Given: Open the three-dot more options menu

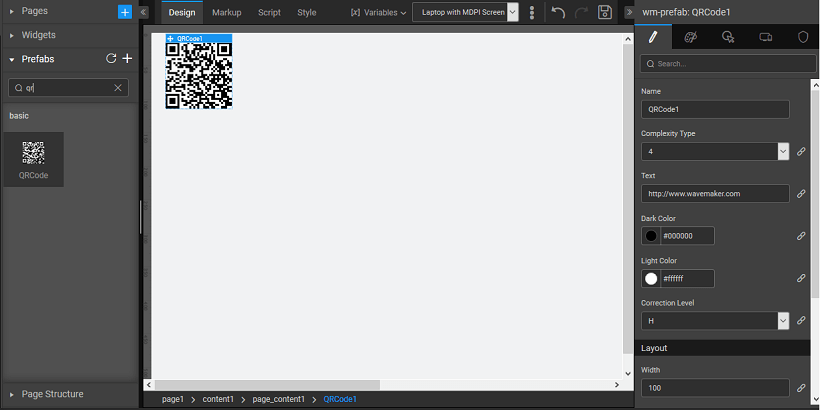Looking at the screenshot, I should [532, 13].
